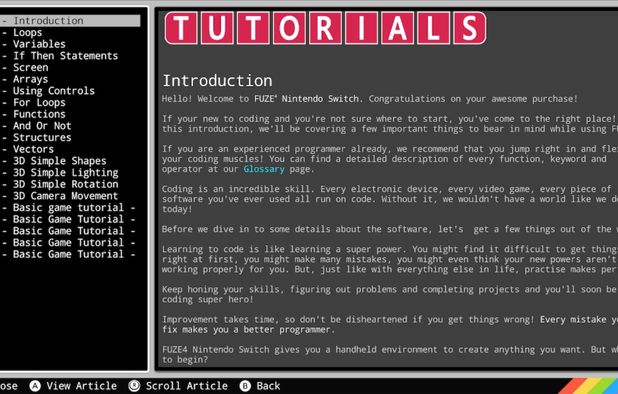Open the 3D Simple Rotation tutorial
This screenshot has height=394, width=618.
(x=65, y=184)
